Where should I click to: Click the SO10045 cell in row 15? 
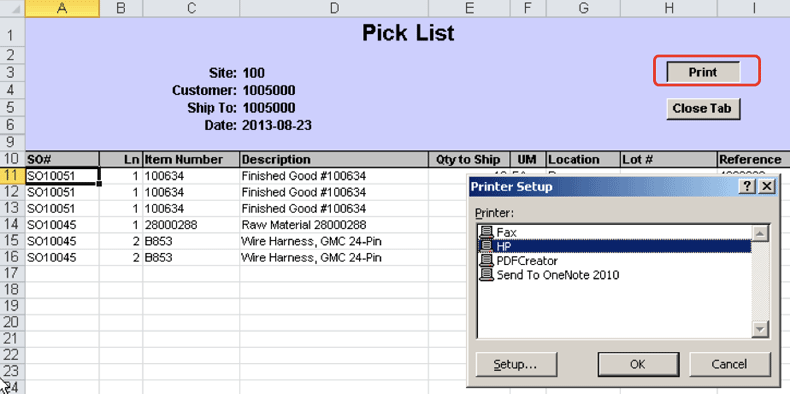tap(62, 241)
